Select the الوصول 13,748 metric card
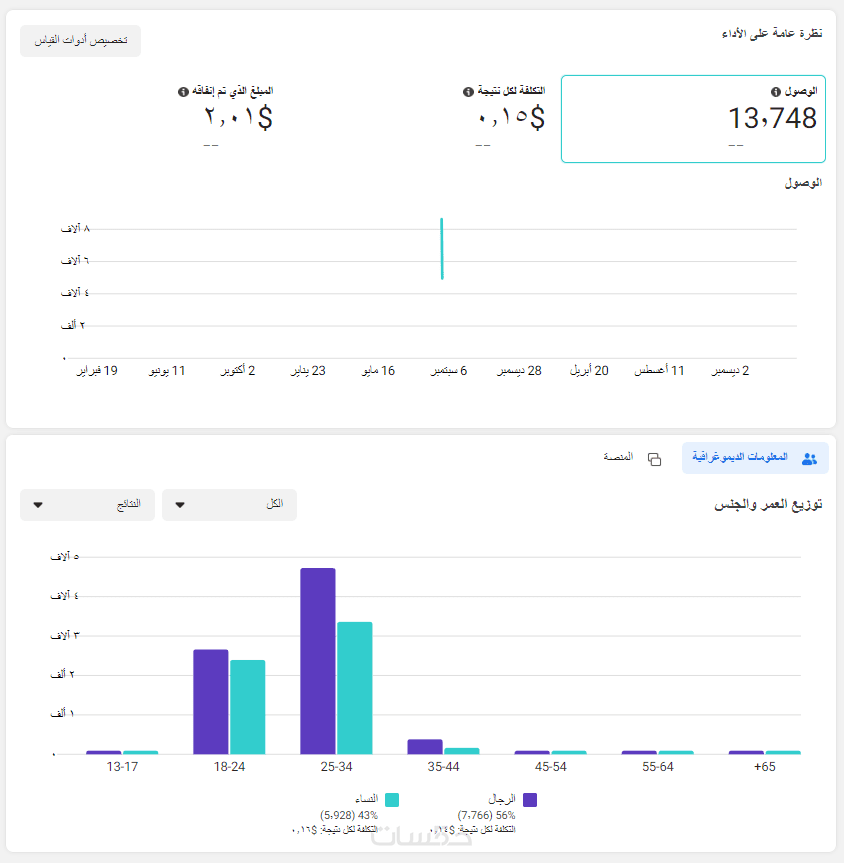The height and width of the screenshot is (863, 844). 693,118
